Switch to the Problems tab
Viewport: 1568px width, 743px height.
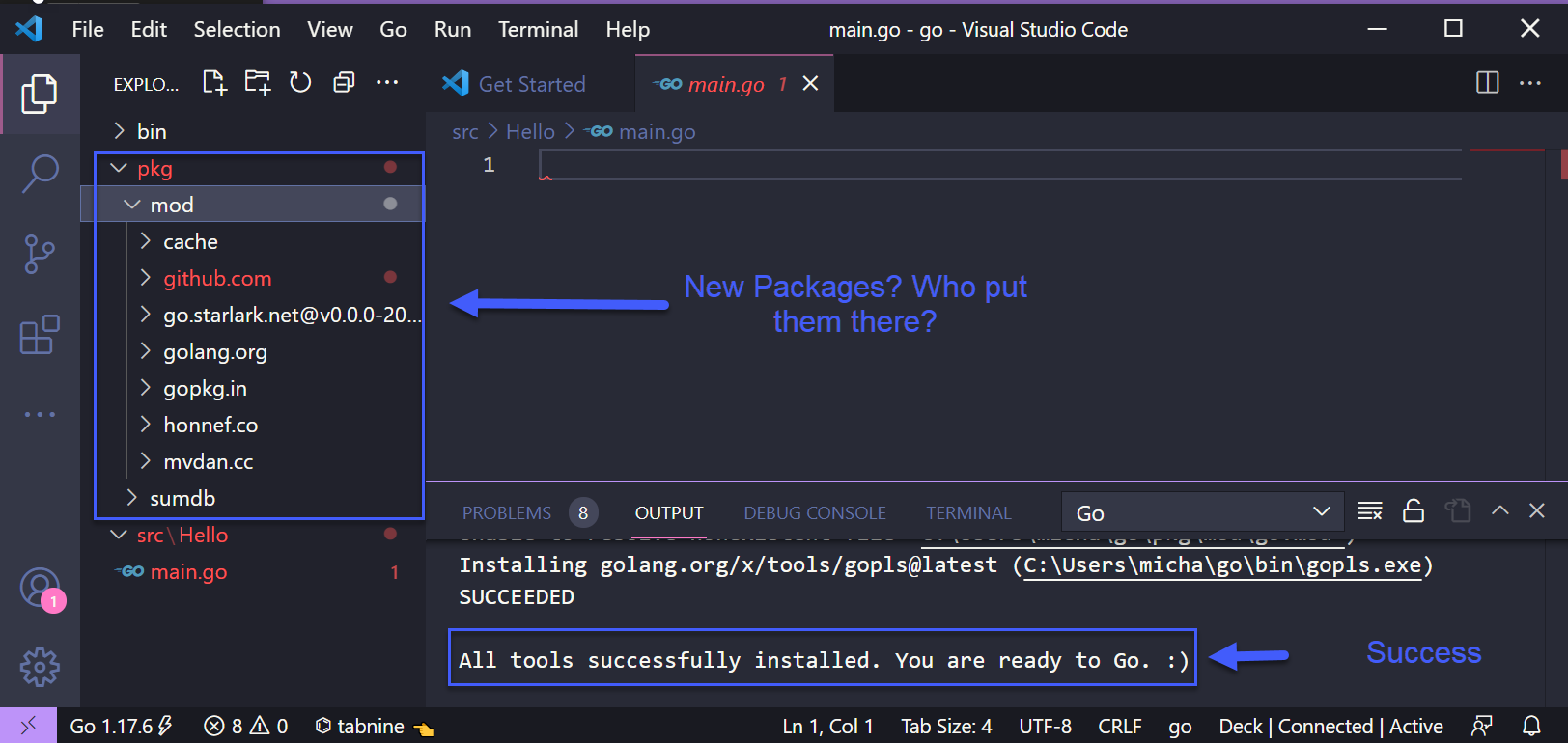(x=507, y=513)
